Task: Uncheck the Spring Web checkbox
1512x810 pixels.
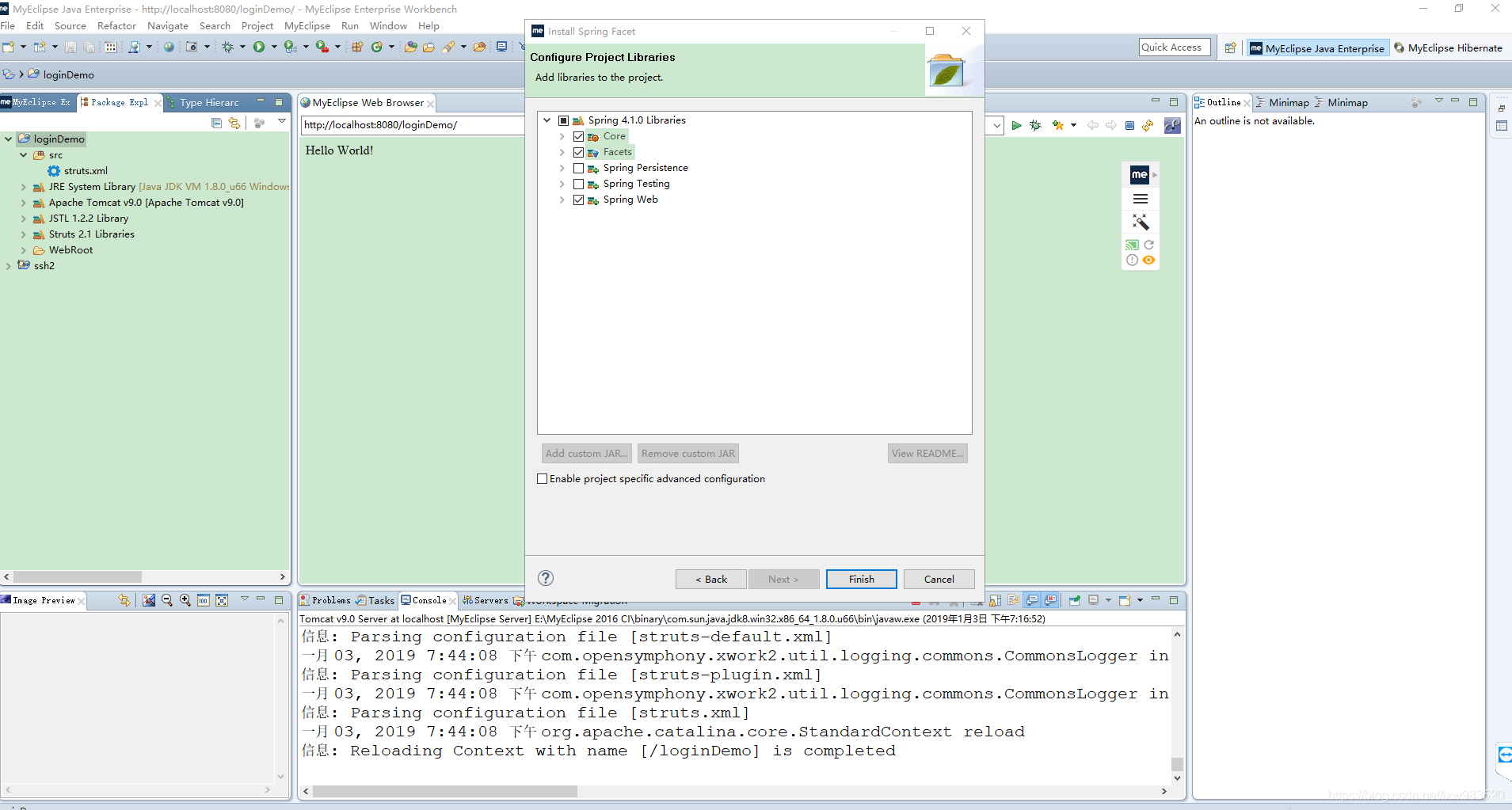Action: tap(578, 200)
